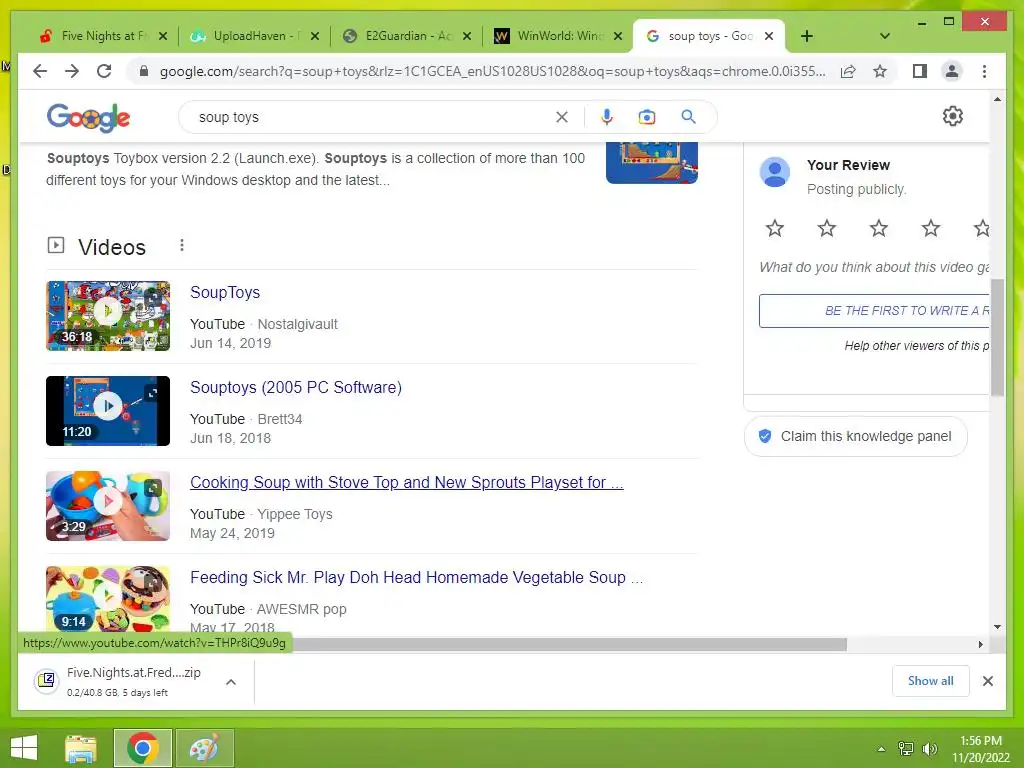Close the Five Nights at Freddy's tab
Screen dimensions: 1024x768
coord(163,36)
